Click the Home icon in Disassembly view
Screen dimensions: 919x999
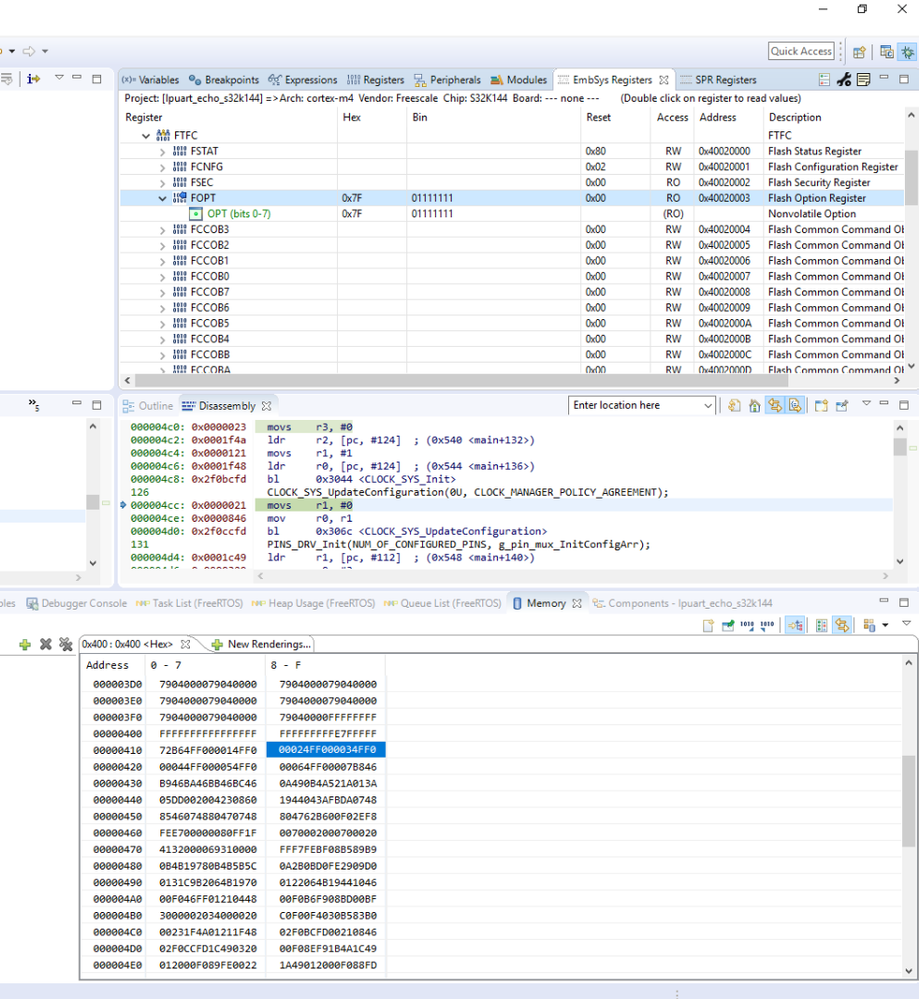point(755,406)
